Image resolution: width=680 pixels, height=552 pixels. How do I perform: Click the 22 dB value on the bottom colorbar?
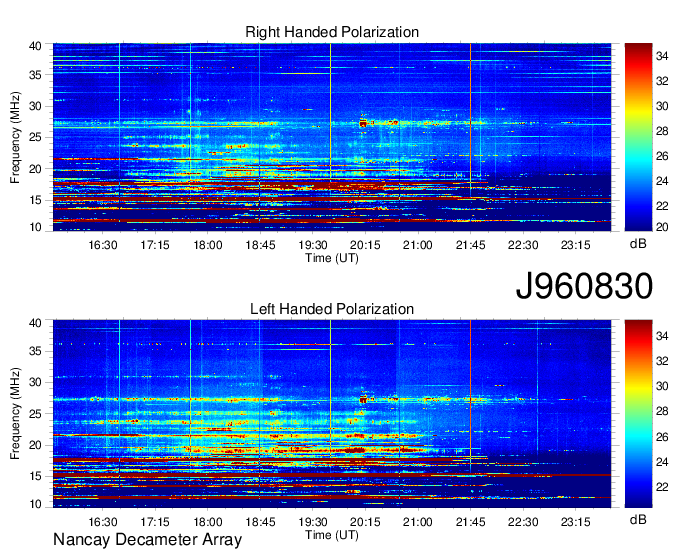[x=662, y=487]
